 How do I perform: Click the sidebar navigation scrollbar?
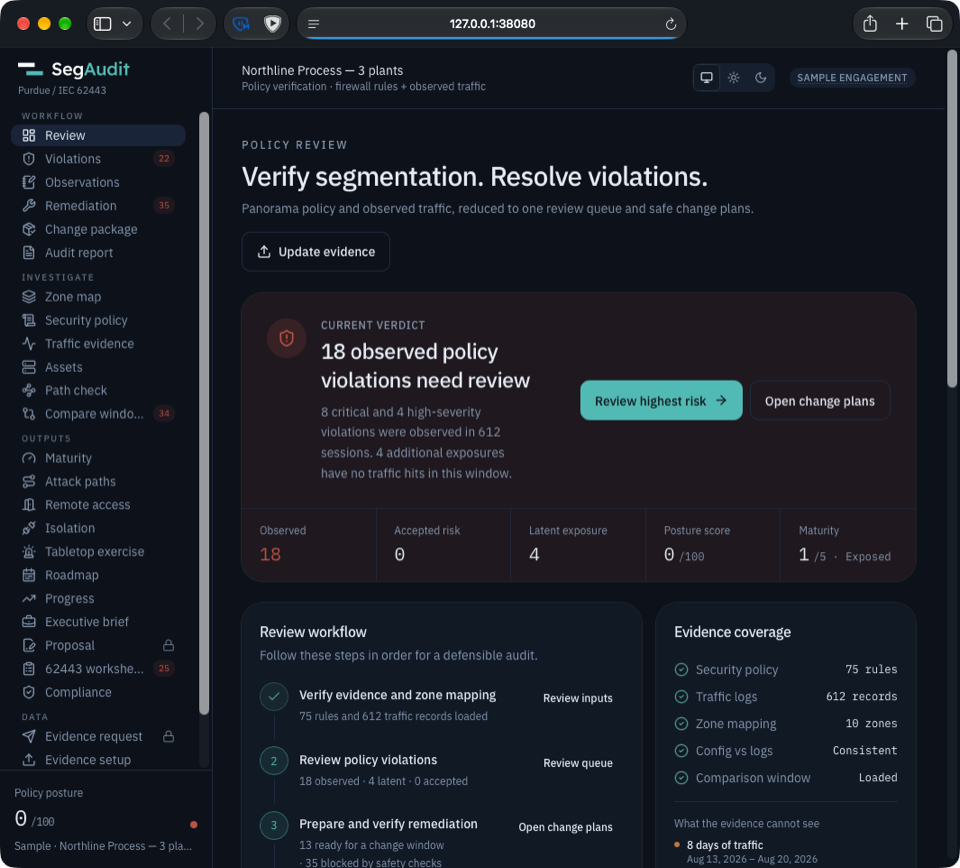tap(204, 413)
